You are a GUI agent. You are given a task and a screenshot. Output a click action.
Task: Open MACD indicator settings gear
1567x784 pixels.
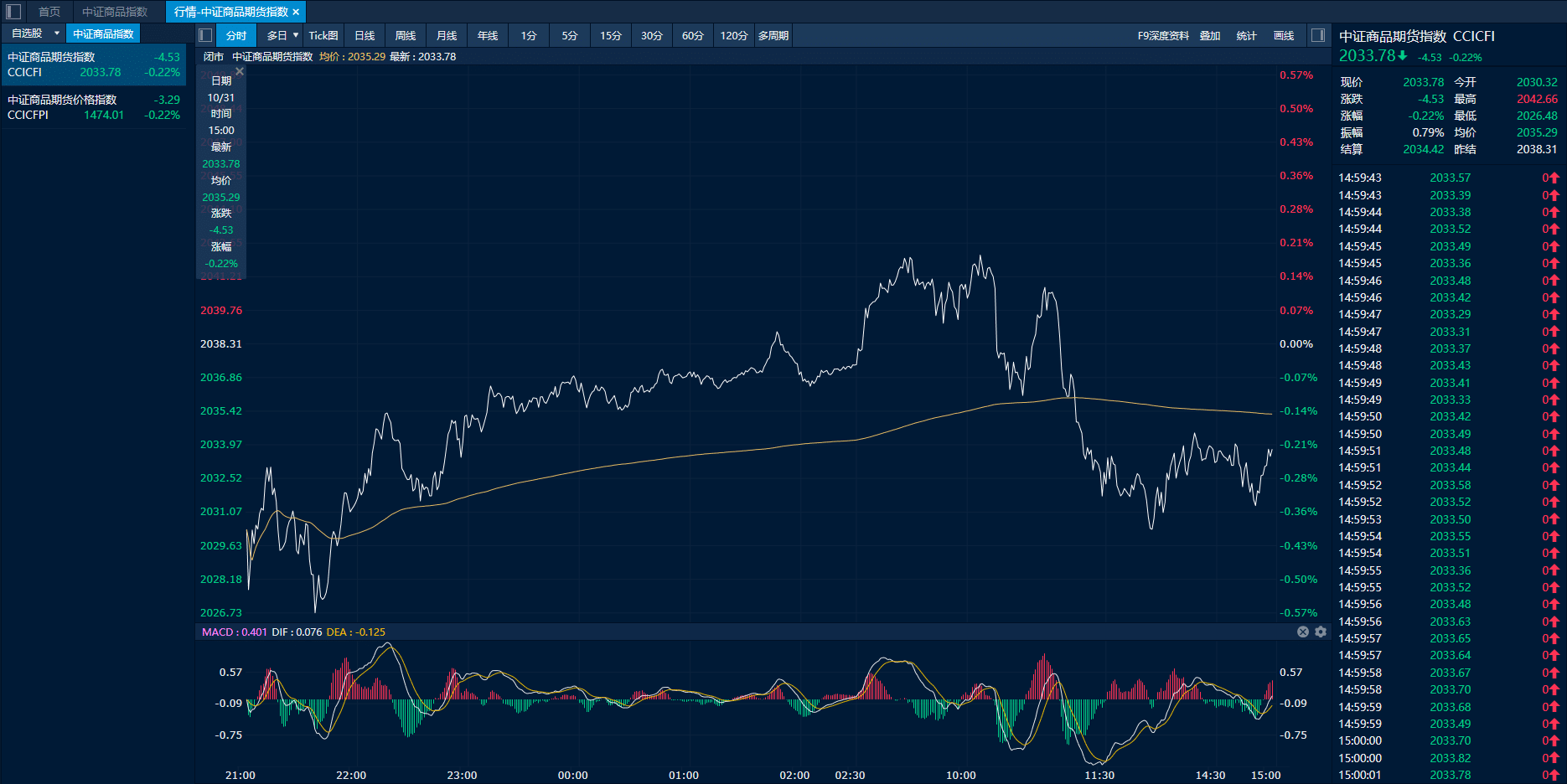tap(1321, 632)
